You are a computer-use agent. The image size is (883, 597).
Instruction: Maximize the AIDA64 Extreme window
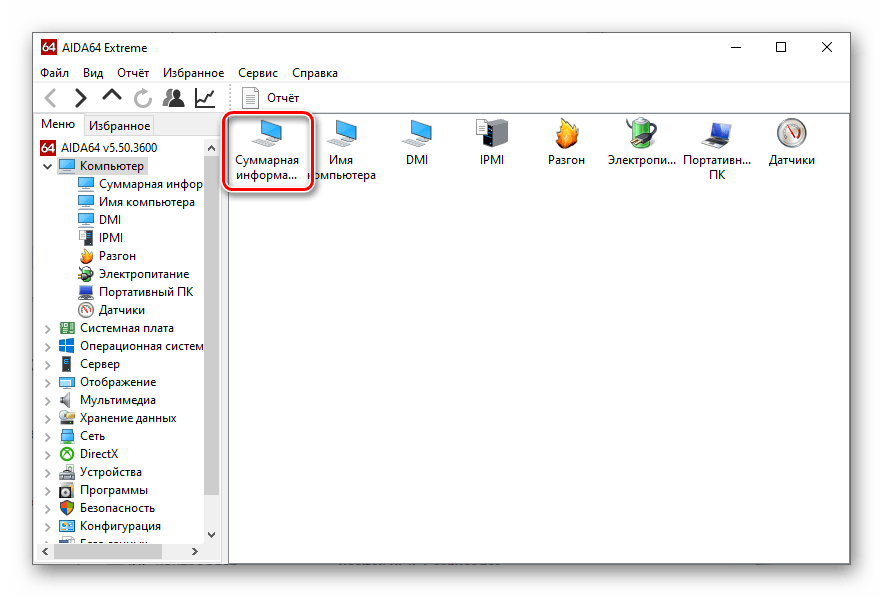click(x=781, y=47)
